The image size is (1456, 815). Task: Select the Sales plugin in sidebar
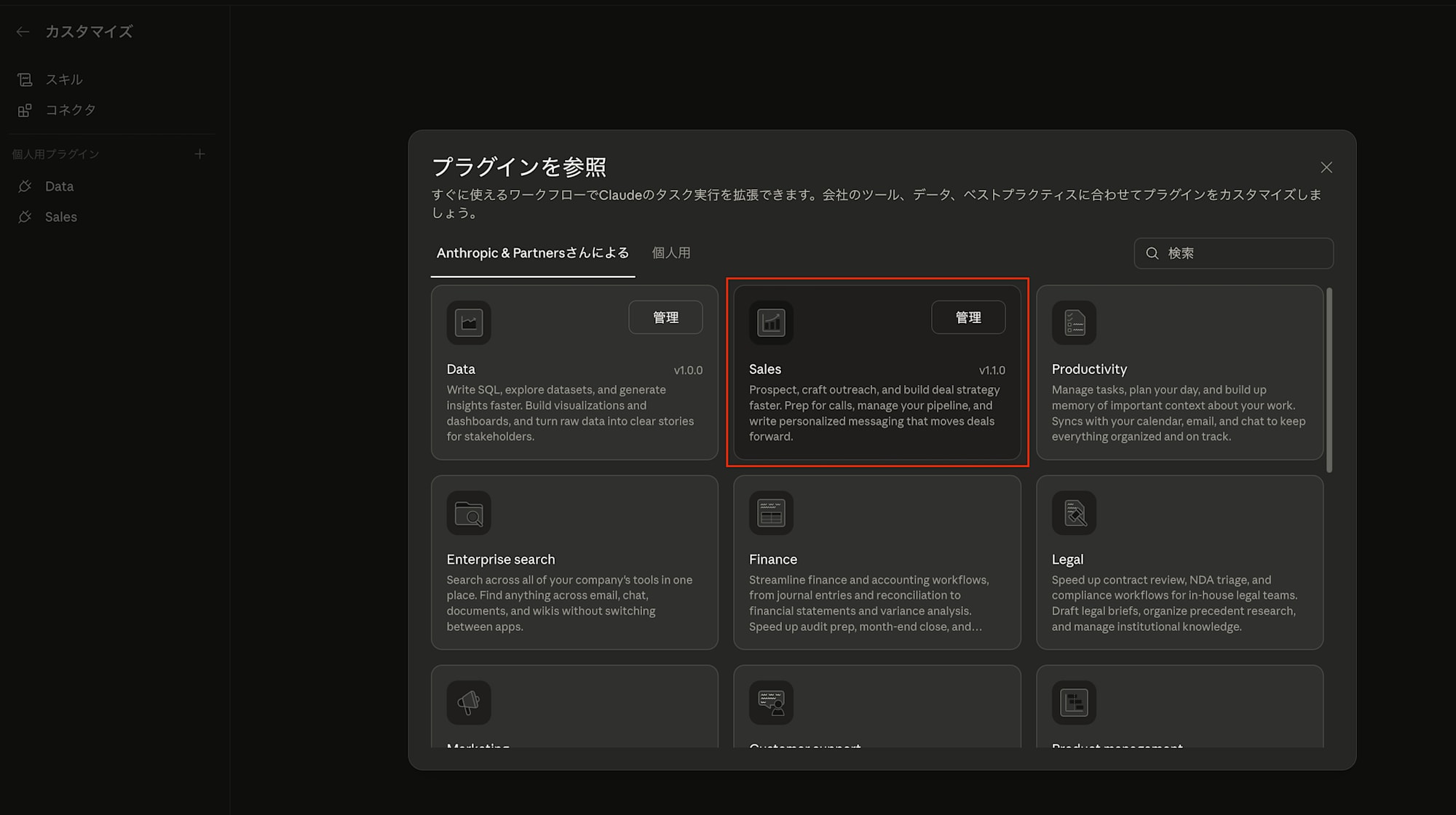click(x=60, y=217)
